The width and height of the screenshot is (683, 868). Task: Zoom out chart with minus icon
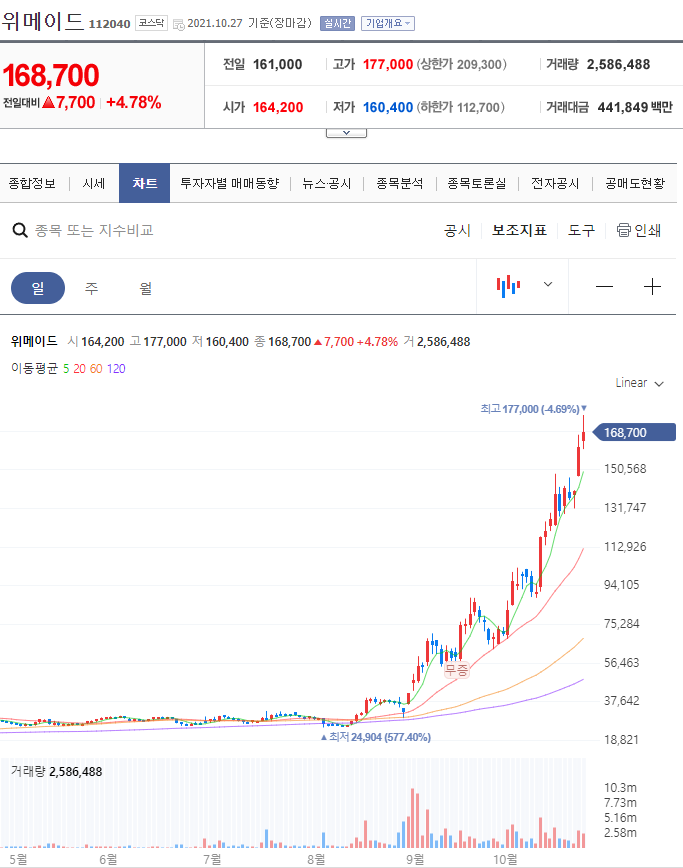pyautogui.click(x=604, y=287)
